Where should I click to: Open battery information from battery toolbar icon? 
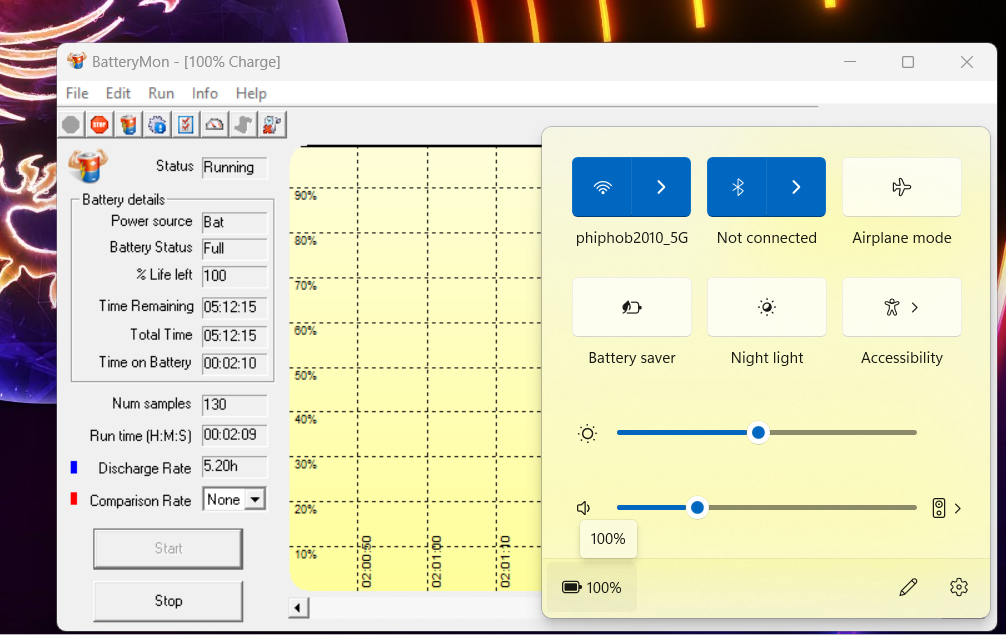coord(128,124)
